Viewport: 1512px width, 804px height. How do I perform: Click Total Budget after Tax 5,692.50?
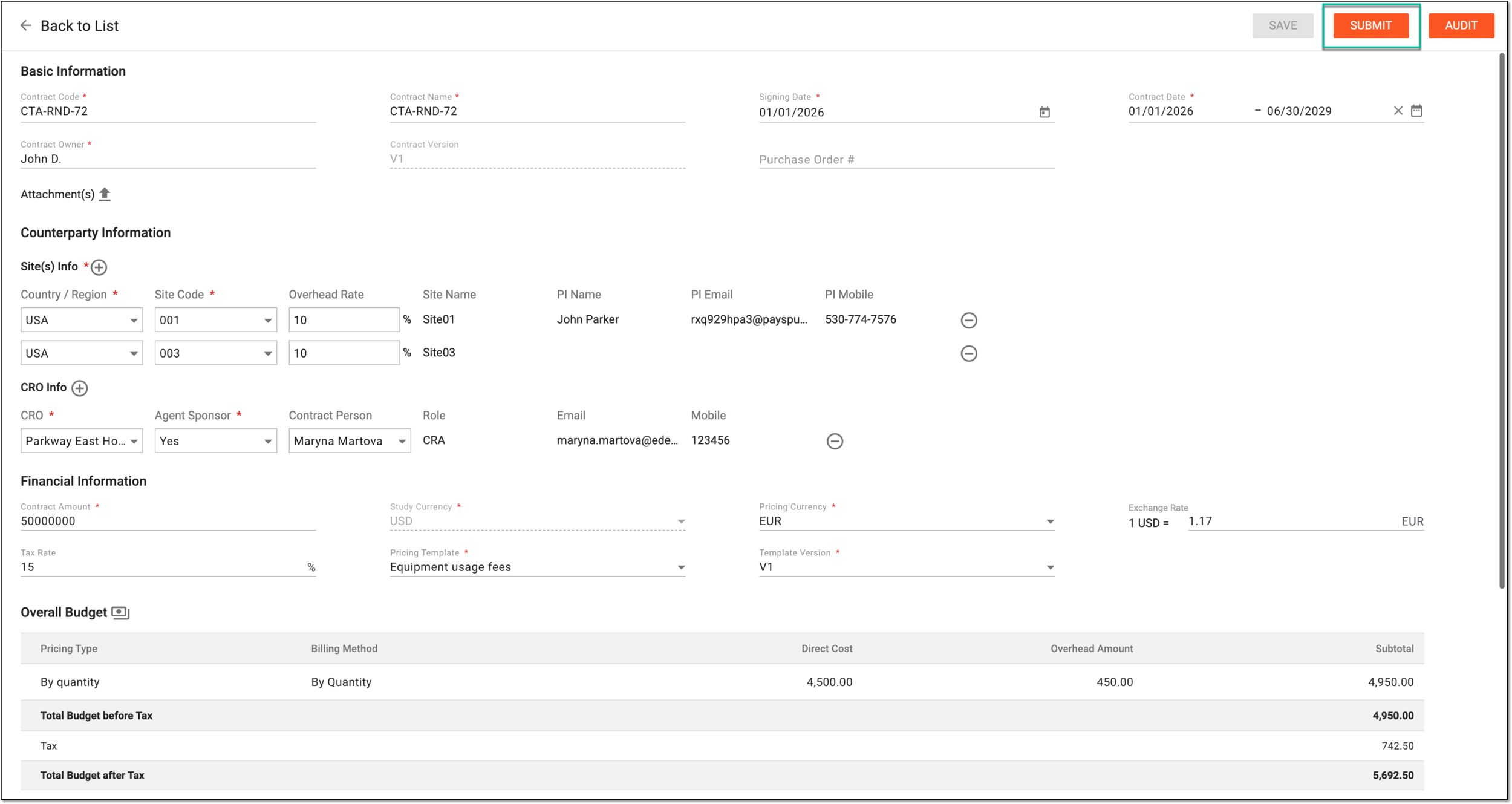tap(1393, 776)
